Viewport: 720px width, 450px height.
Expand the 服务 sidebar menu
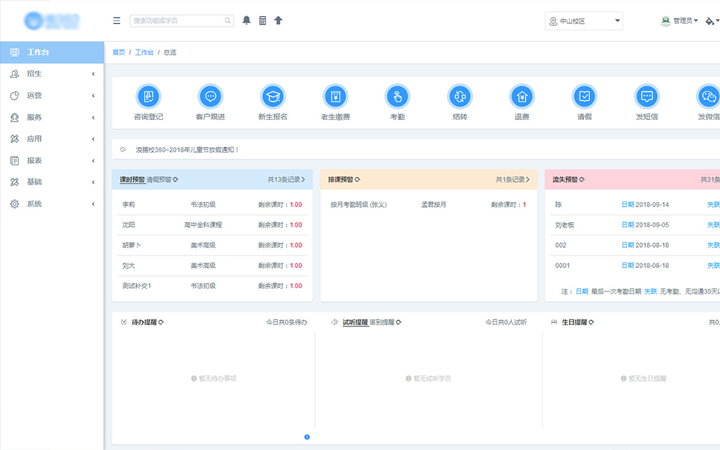click(x=52, y=117)
